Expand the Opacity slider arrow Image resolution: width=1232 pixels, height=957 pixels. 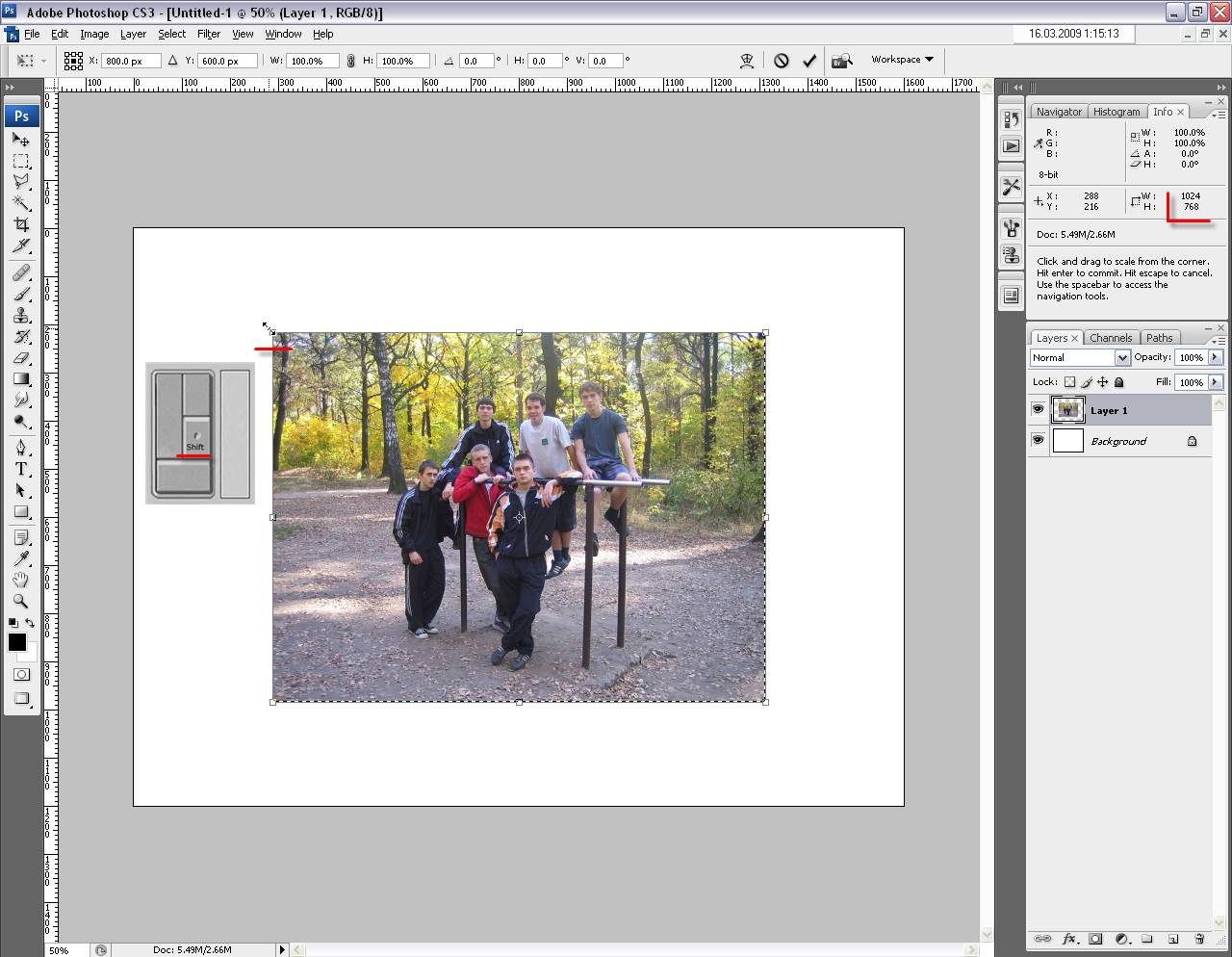pyautogui.click(x=1216, y=357)
